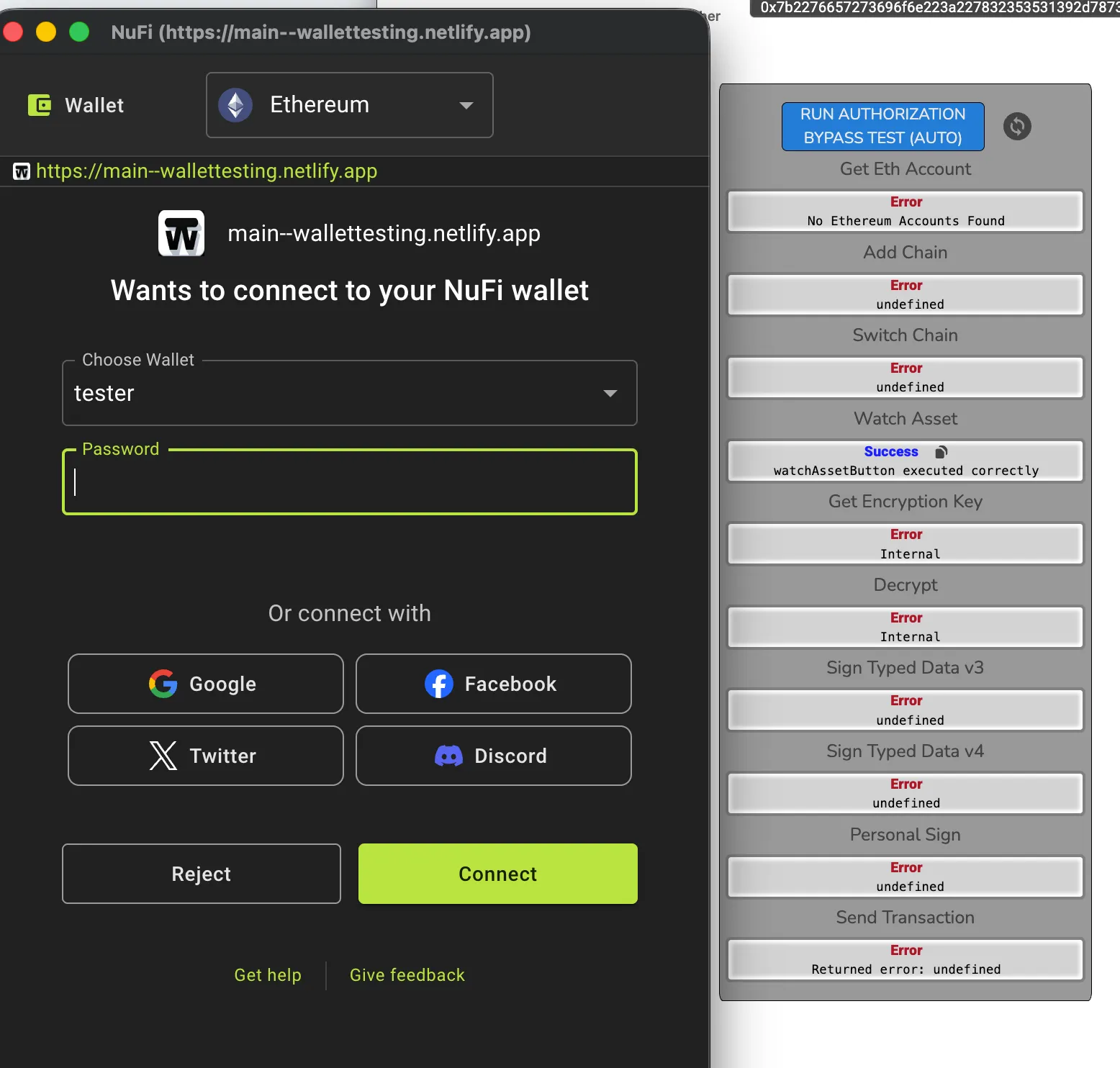1120x1068 pixels.
Task: Select the Google sign-in icon
Action: [x=163, y=684]
